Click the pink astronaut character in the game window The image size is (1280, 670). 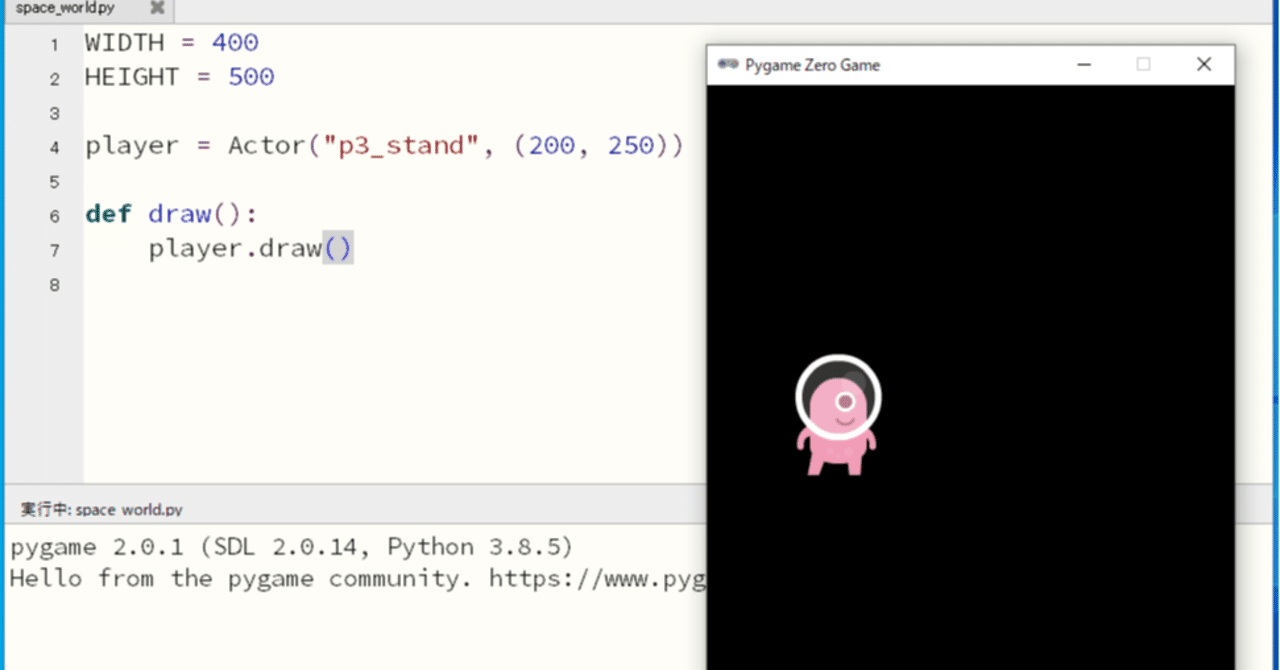coord(838,415)
